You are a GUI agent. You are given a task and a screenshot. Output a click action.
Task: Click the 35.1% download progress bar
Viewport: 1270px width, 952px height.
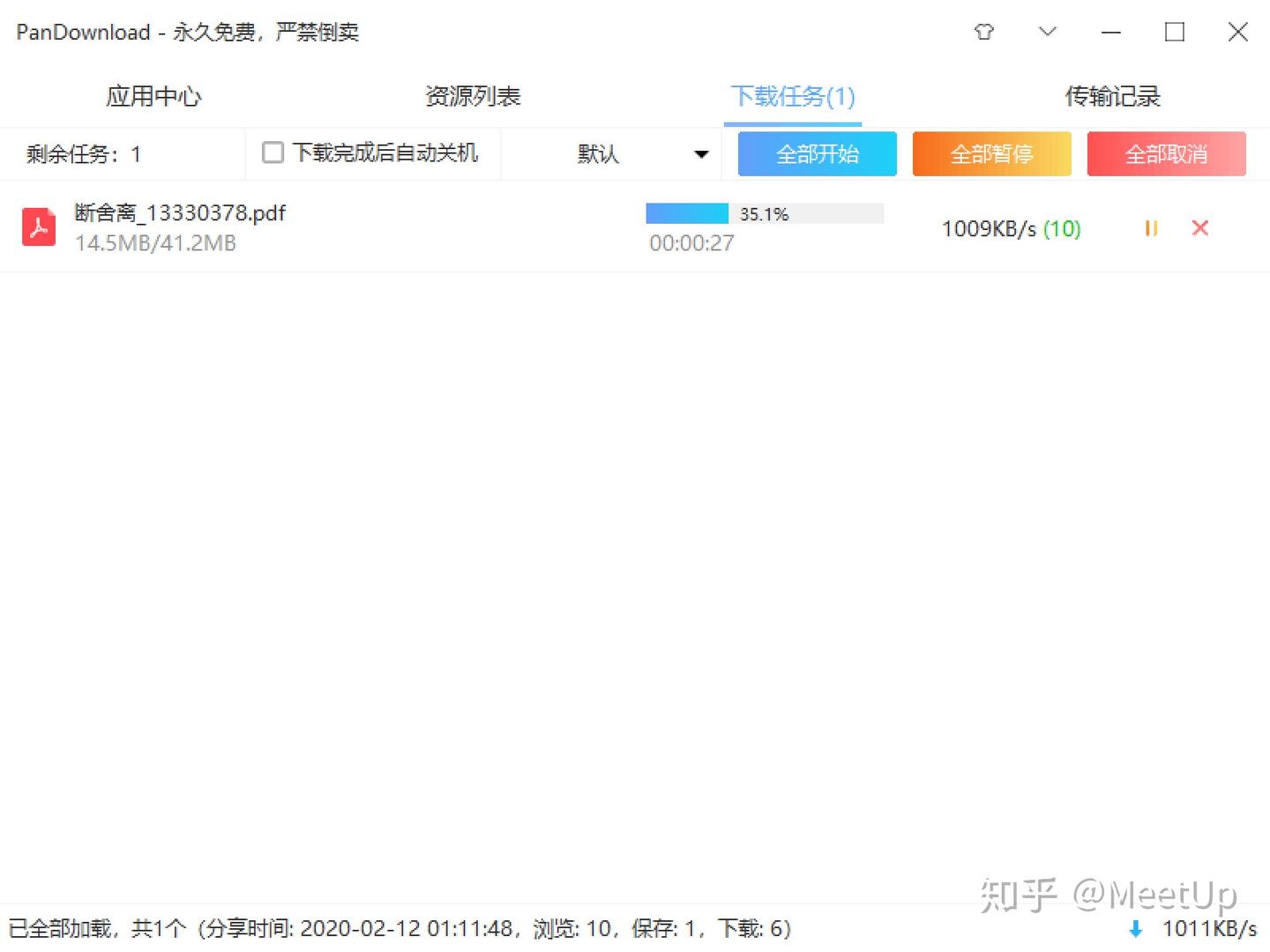[765, 213]
